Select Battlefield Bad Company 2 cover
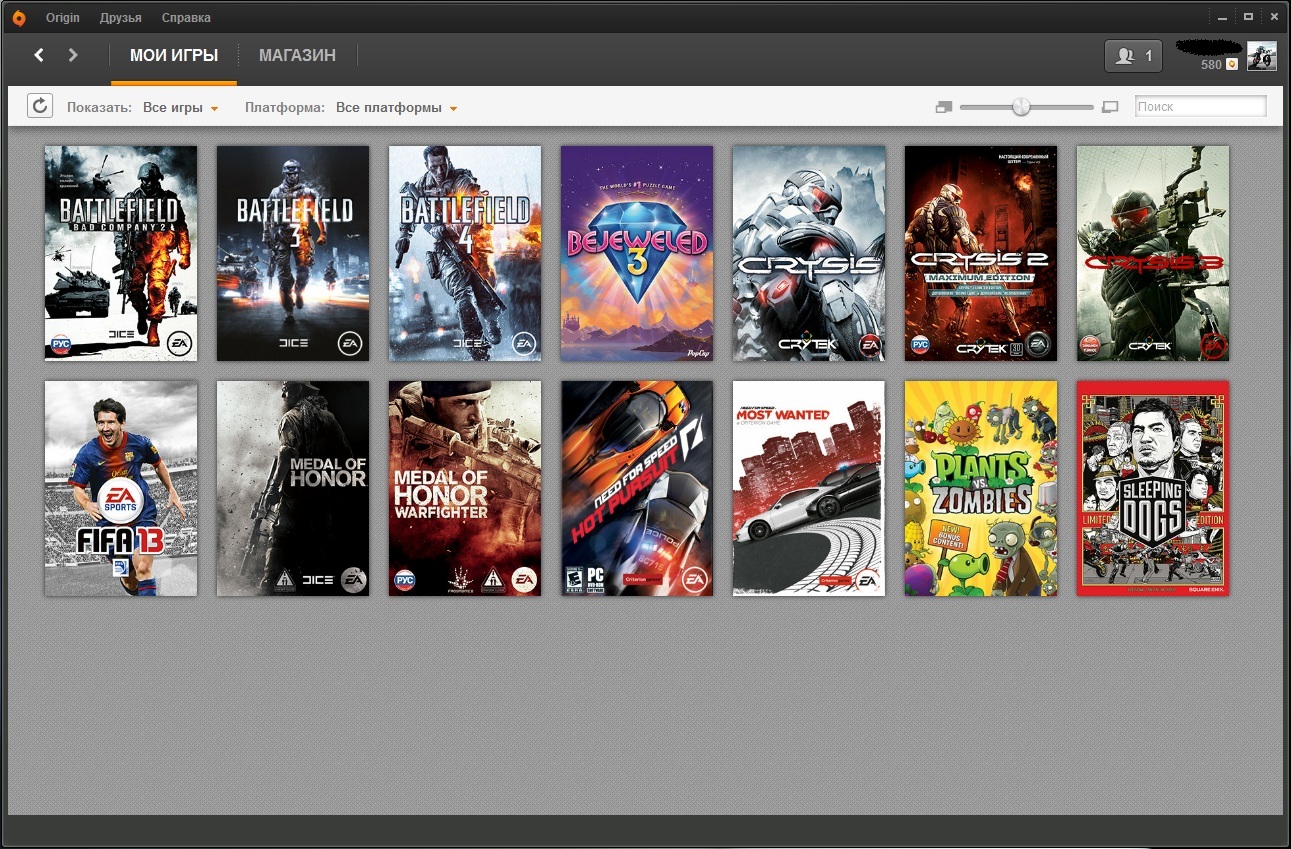This screenshot has width=1291, height=849. 121,253
